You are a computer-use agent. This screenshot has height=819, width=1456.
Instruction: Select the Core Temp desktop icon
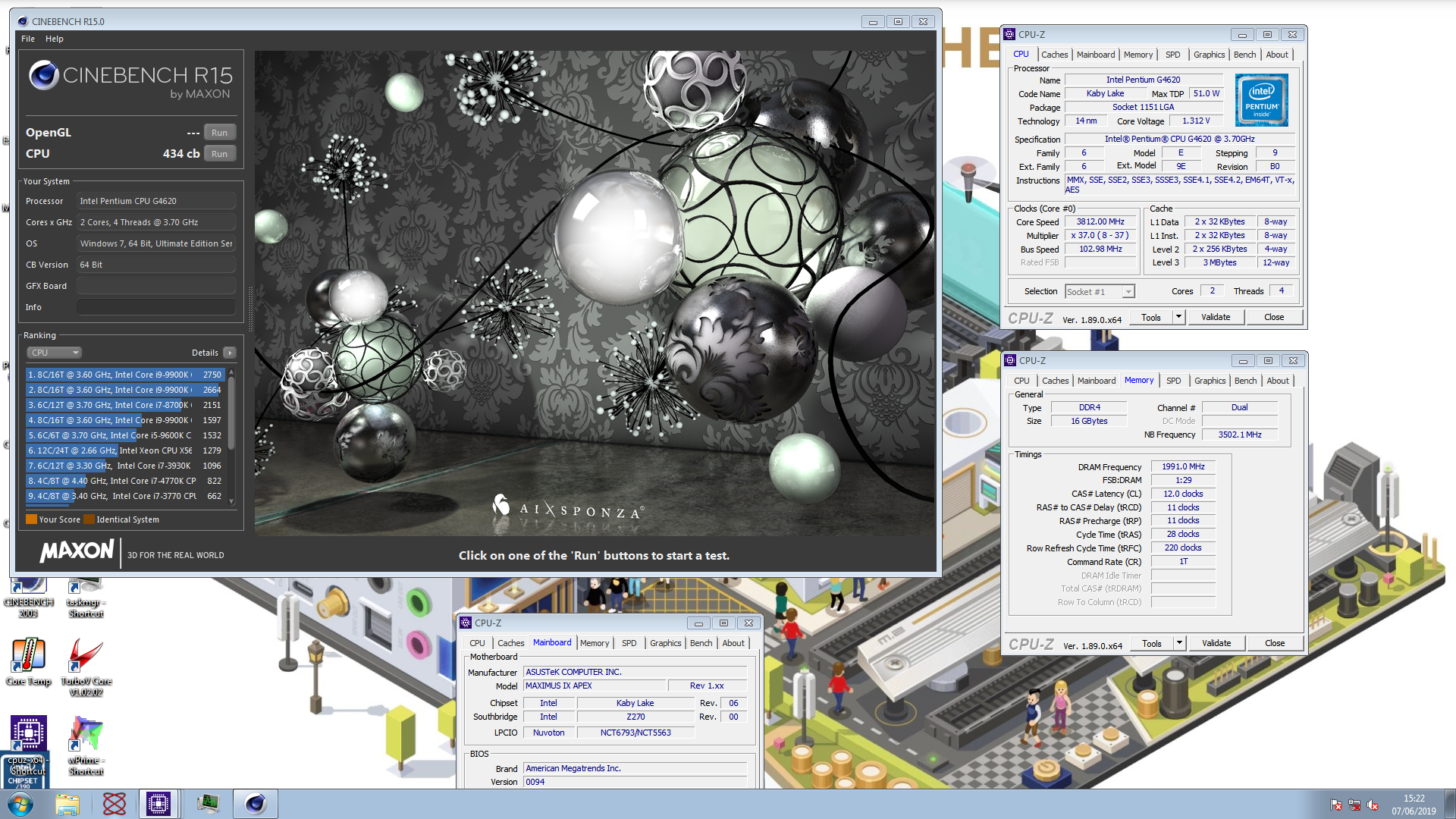[x=28, y=661]
